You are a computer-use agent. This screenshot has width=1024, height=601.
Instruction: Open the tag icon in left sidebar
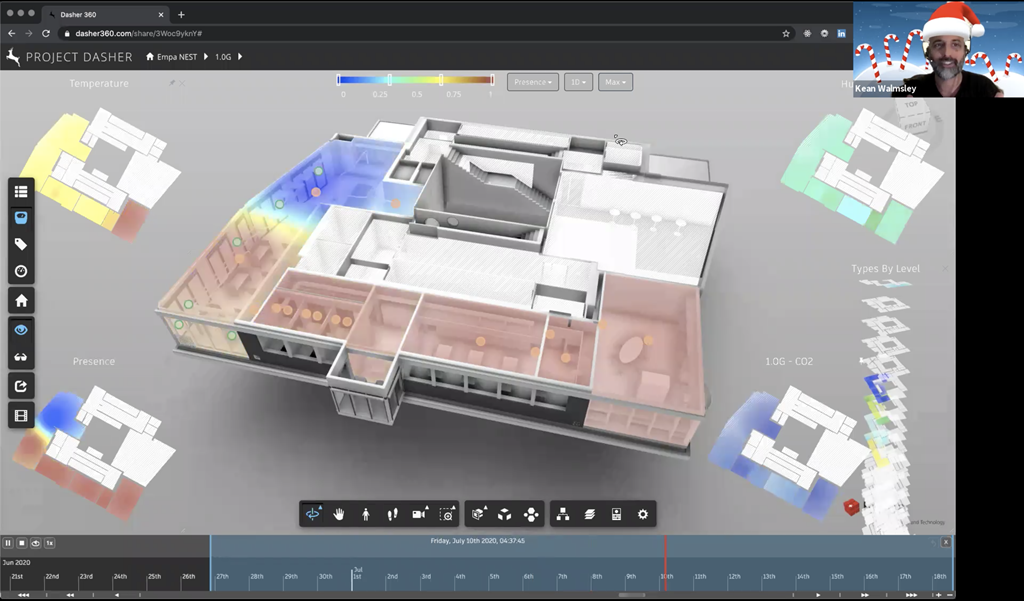click(x=21, y=245)
